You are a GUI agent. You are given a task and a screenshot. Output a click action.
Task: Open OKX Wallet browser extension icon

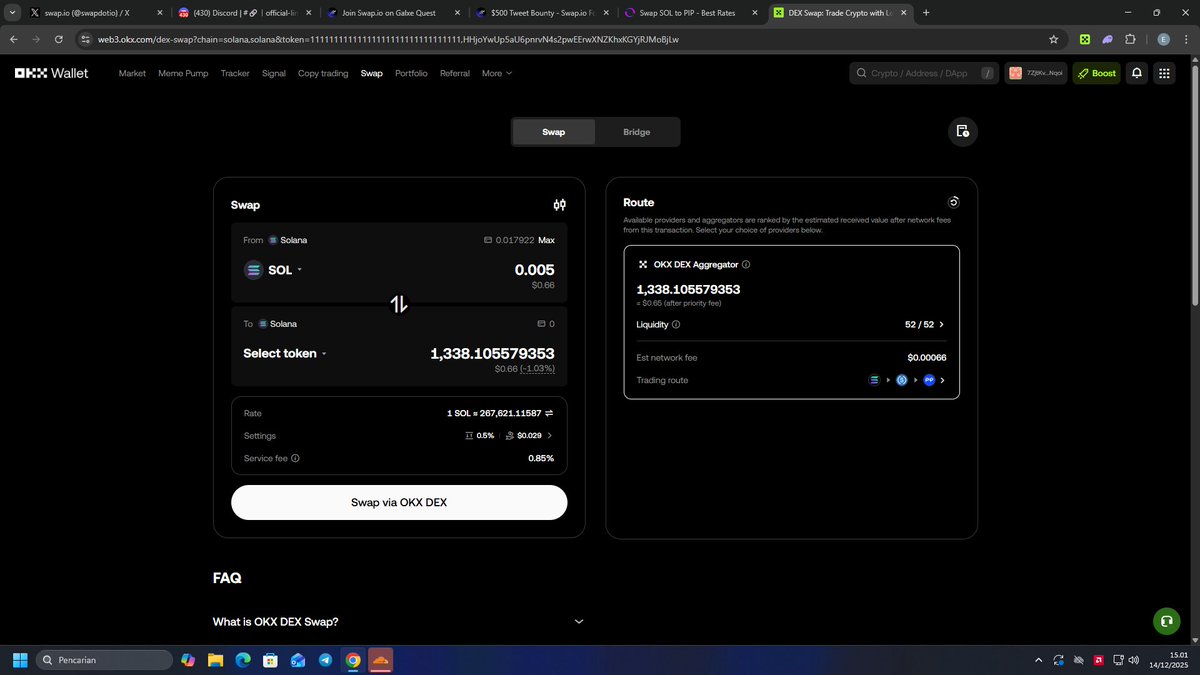click(1084, 40)
